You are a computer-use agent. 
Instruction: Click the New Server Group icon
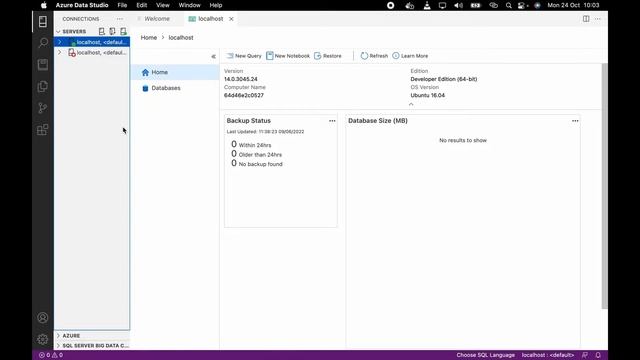click(x=112, y=31)
